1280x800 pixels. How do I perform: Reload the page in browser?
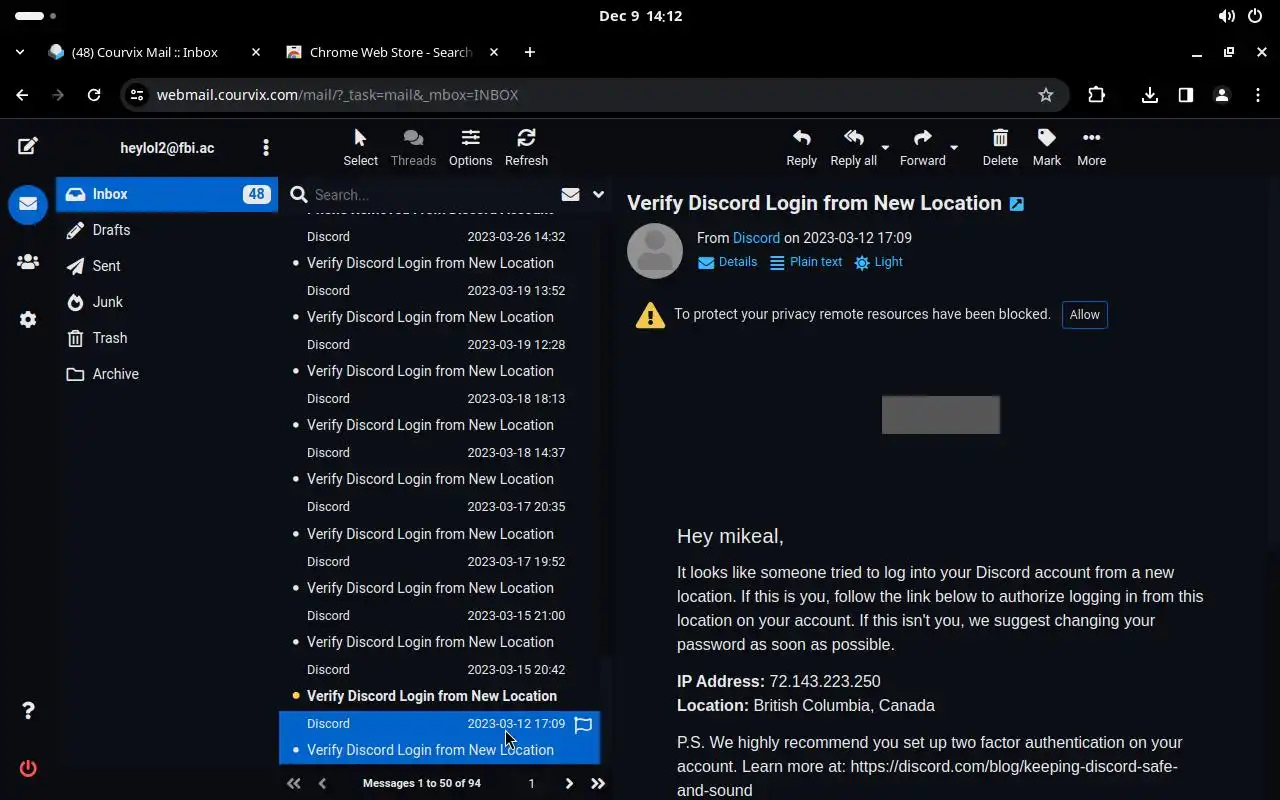pyautogui.click(x=94, y=95)
